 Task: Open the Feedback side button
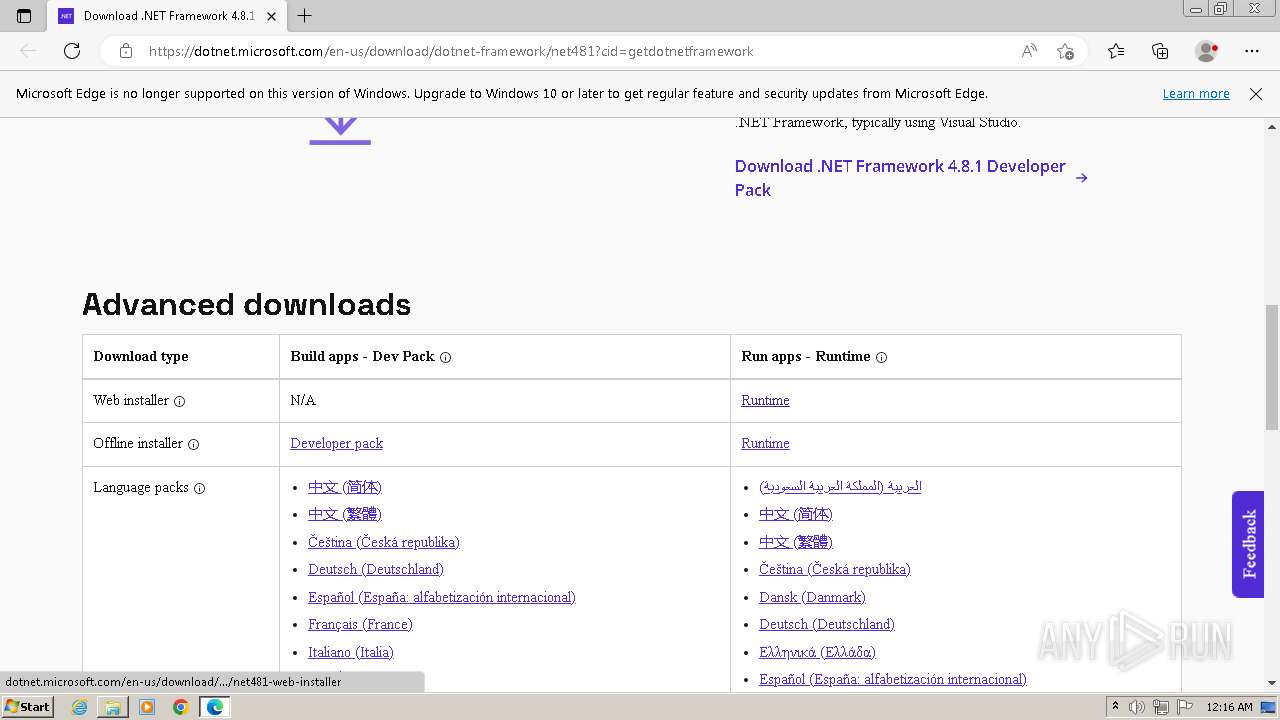[x=1248, y=544]
